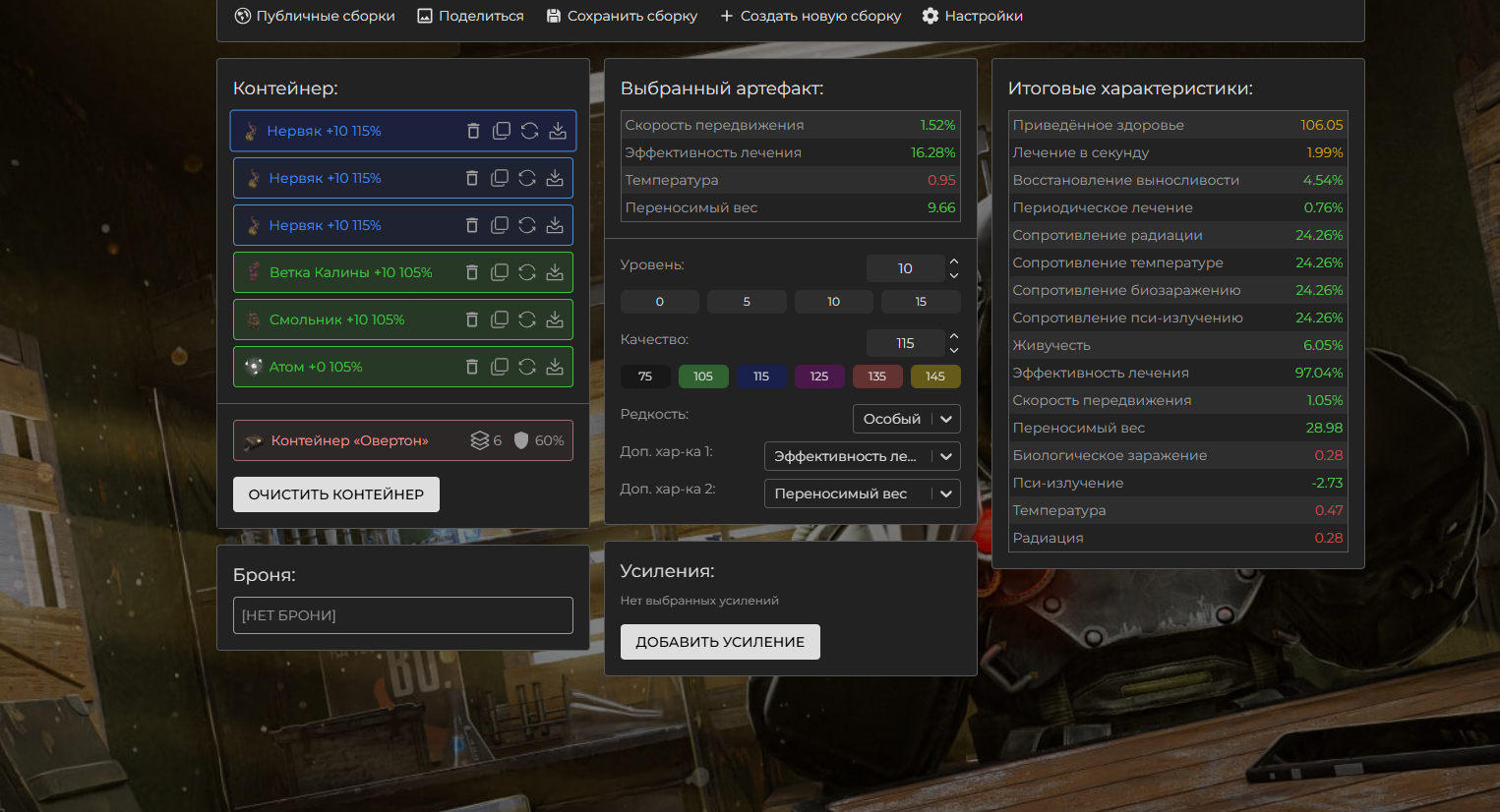
Task: Click ОЧИСТИТЬ КОНТЕЙНЕР button
Action: [336, 494]
